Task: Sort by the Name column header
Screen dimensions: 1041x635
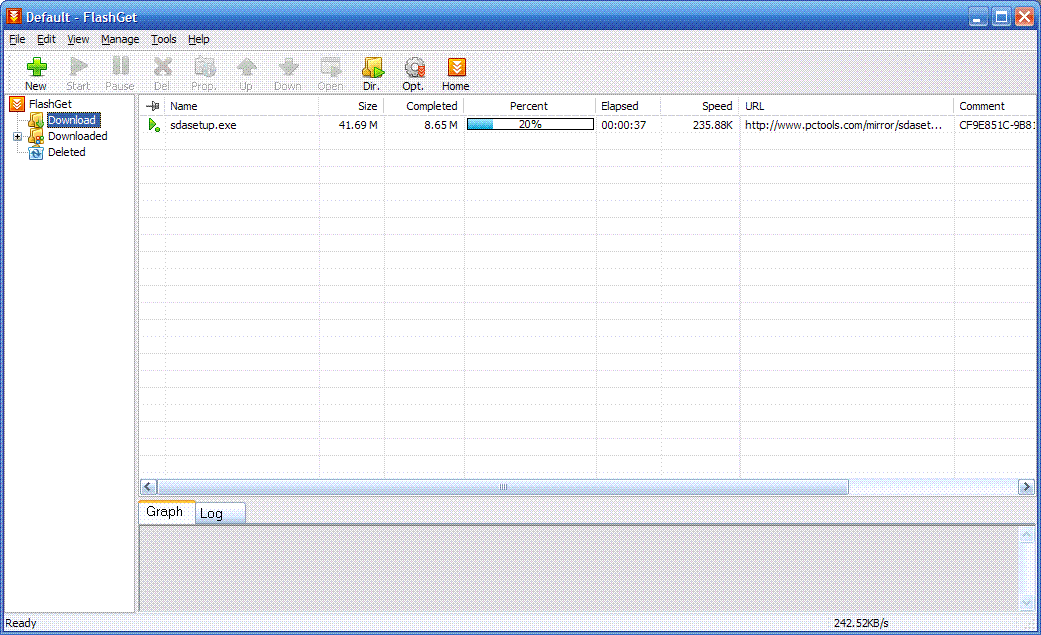Action: [x=242, y=106]
